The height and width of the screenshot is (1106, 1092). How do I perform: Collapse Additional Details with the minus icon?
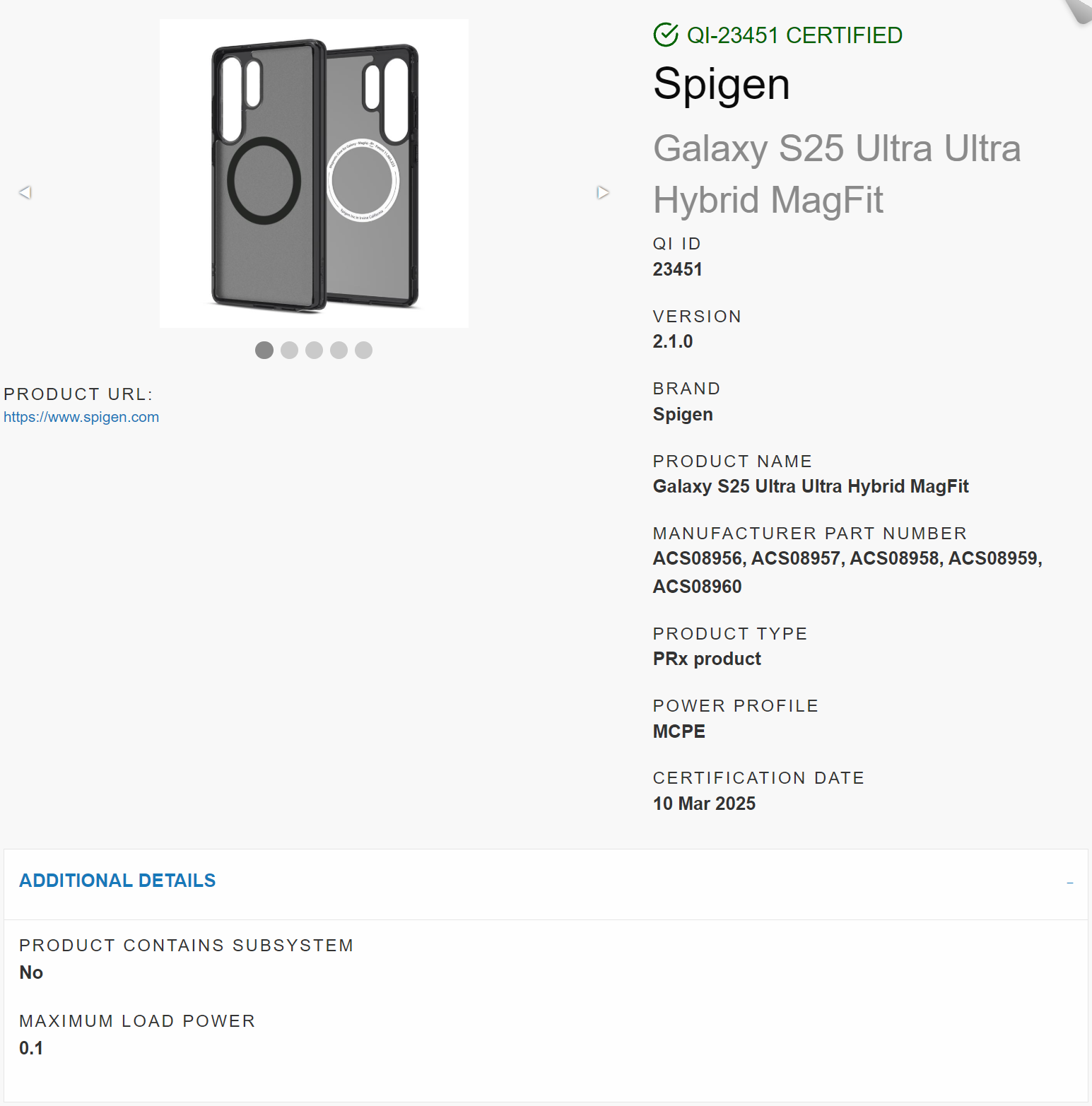click(x=1070, y=883)
